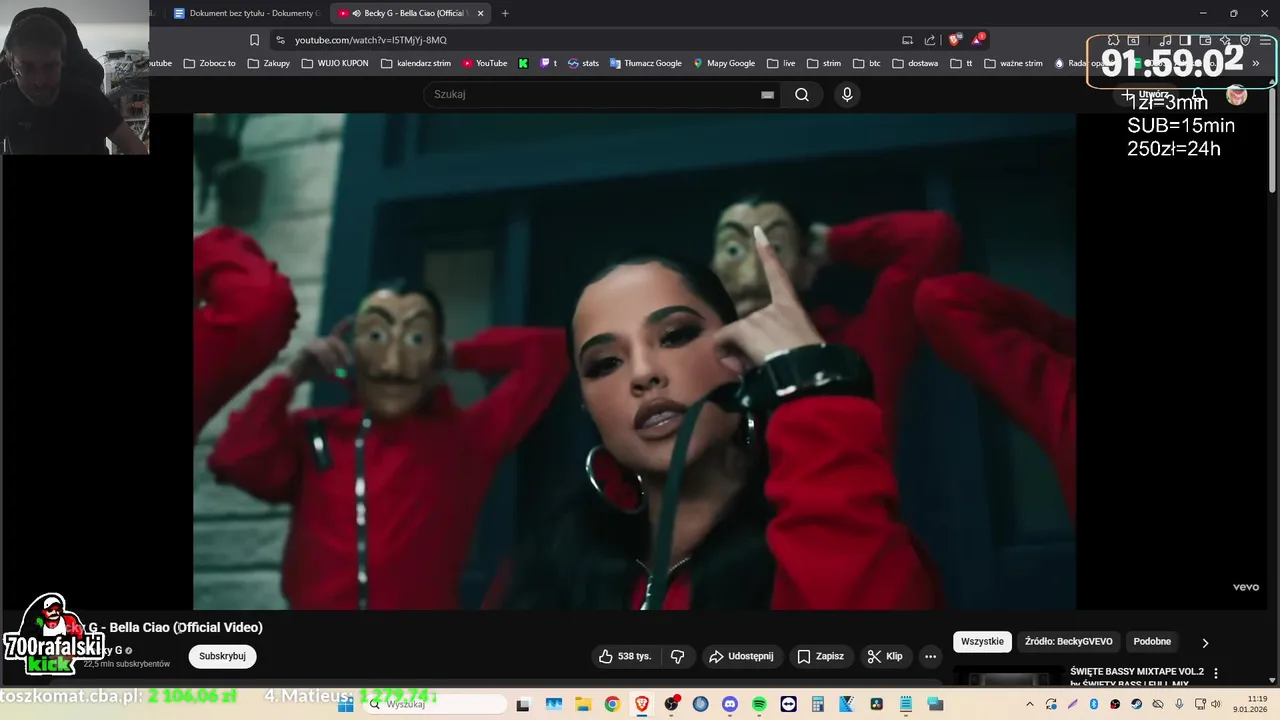
Task: Click the Wyszukaj taskbar search box
Action: click(434, 704)
